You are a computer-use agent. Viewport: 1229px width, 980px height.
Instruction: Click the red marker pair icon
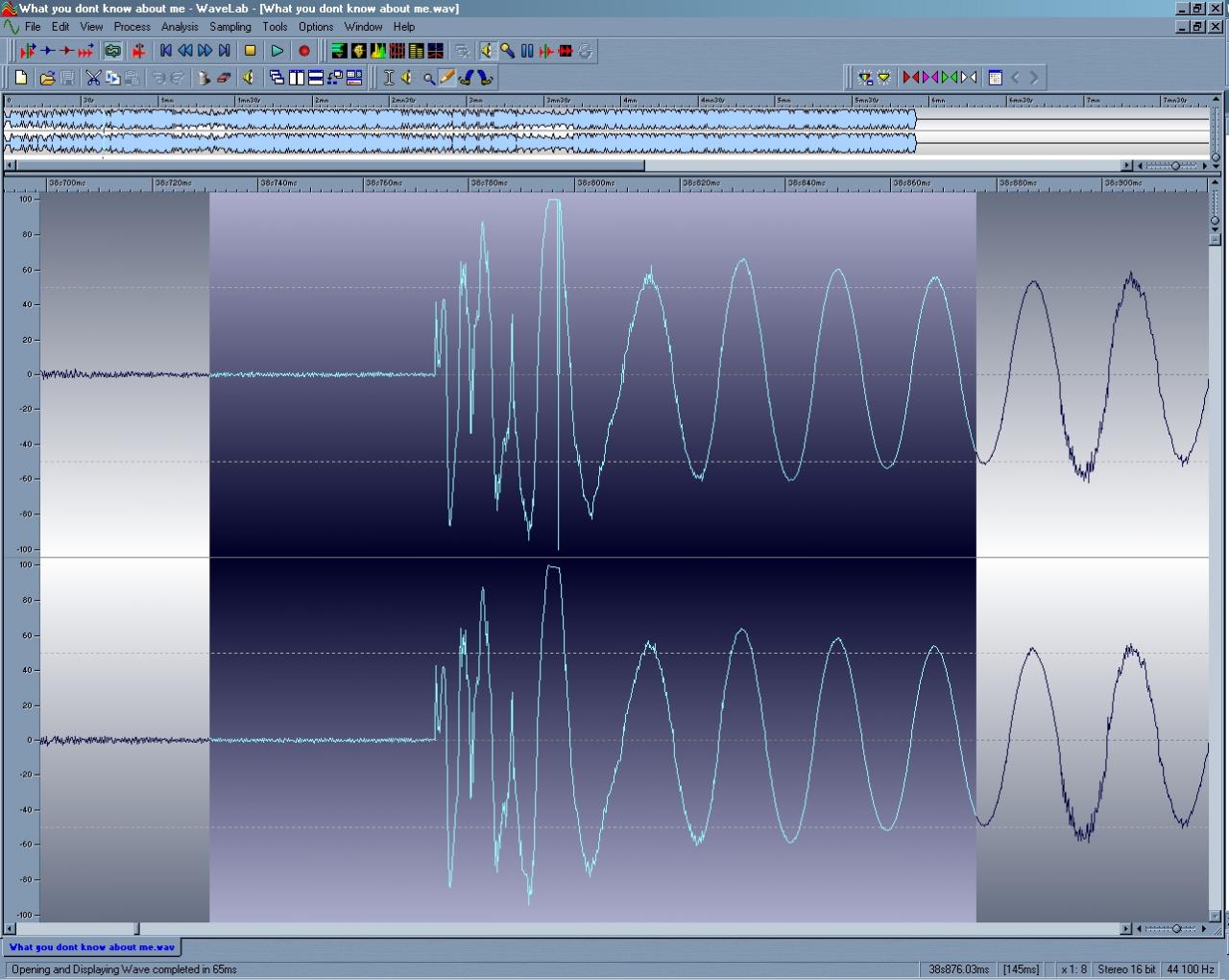[911, 78]
